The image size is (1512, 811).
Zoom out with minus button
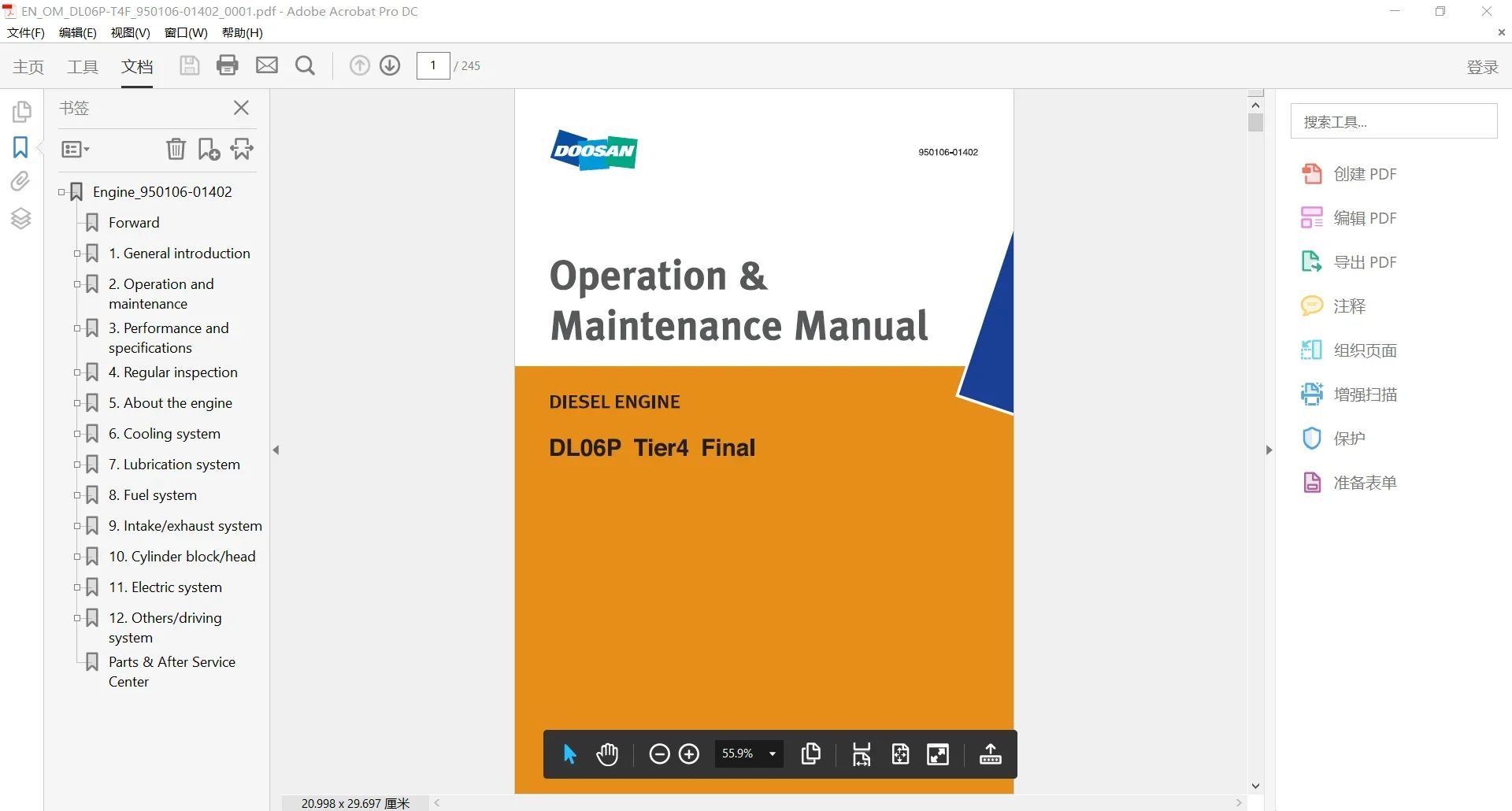pos(659,754)
